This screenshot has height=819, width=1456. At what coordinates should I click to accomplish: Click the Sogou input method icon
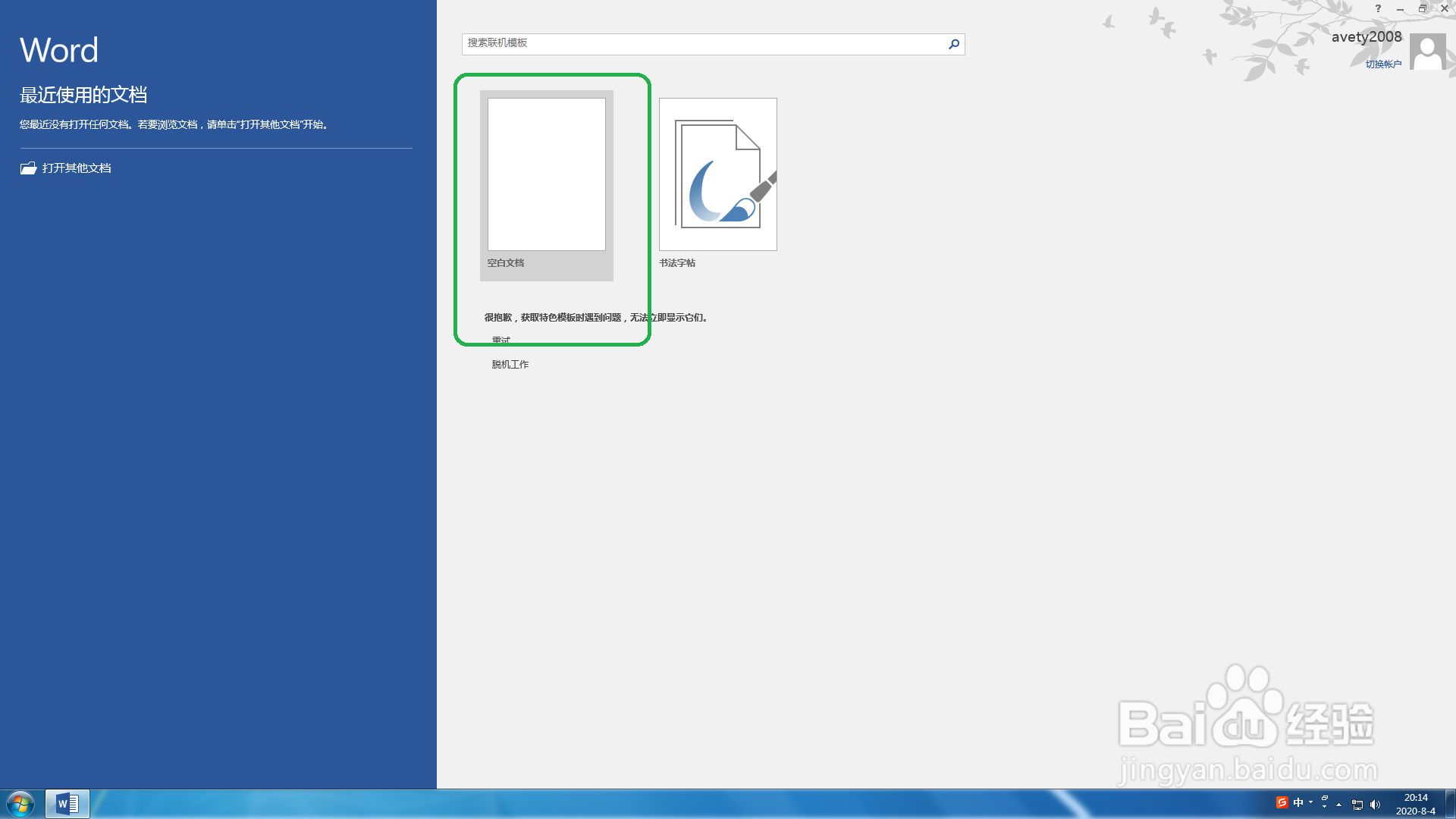point(1282,802)
